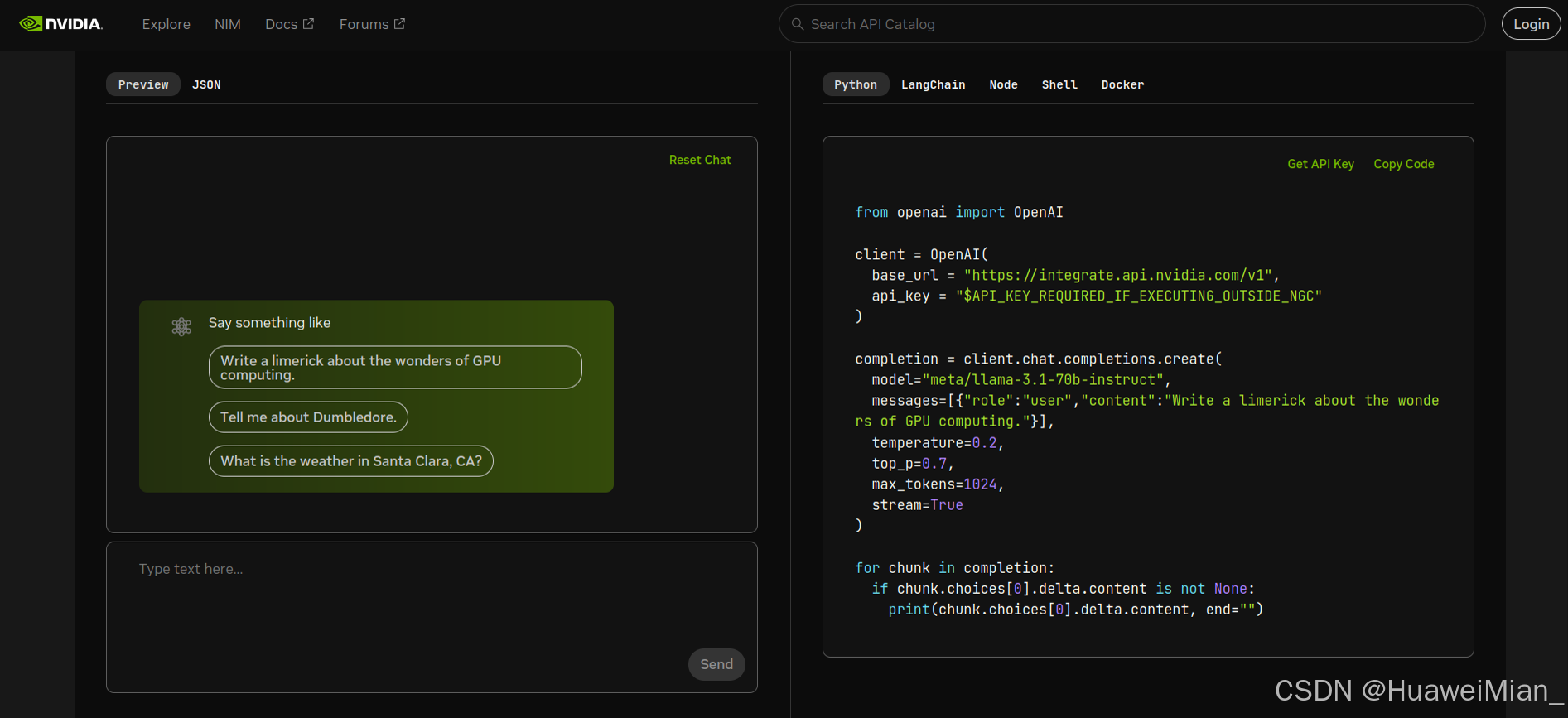
Task: Click the search magnifier icon
Action: point(798,24)
